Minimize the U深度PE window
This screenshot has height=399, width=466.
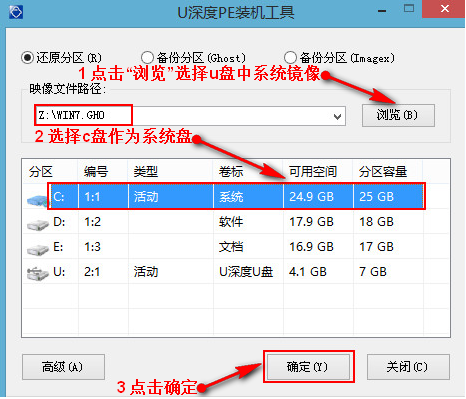click(x=382, y=11)
